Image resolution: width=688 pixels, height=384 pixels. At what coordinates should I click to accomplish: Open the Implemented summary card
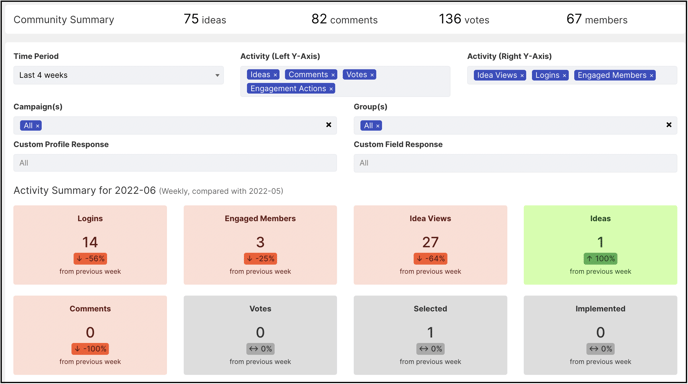[600, 335]
